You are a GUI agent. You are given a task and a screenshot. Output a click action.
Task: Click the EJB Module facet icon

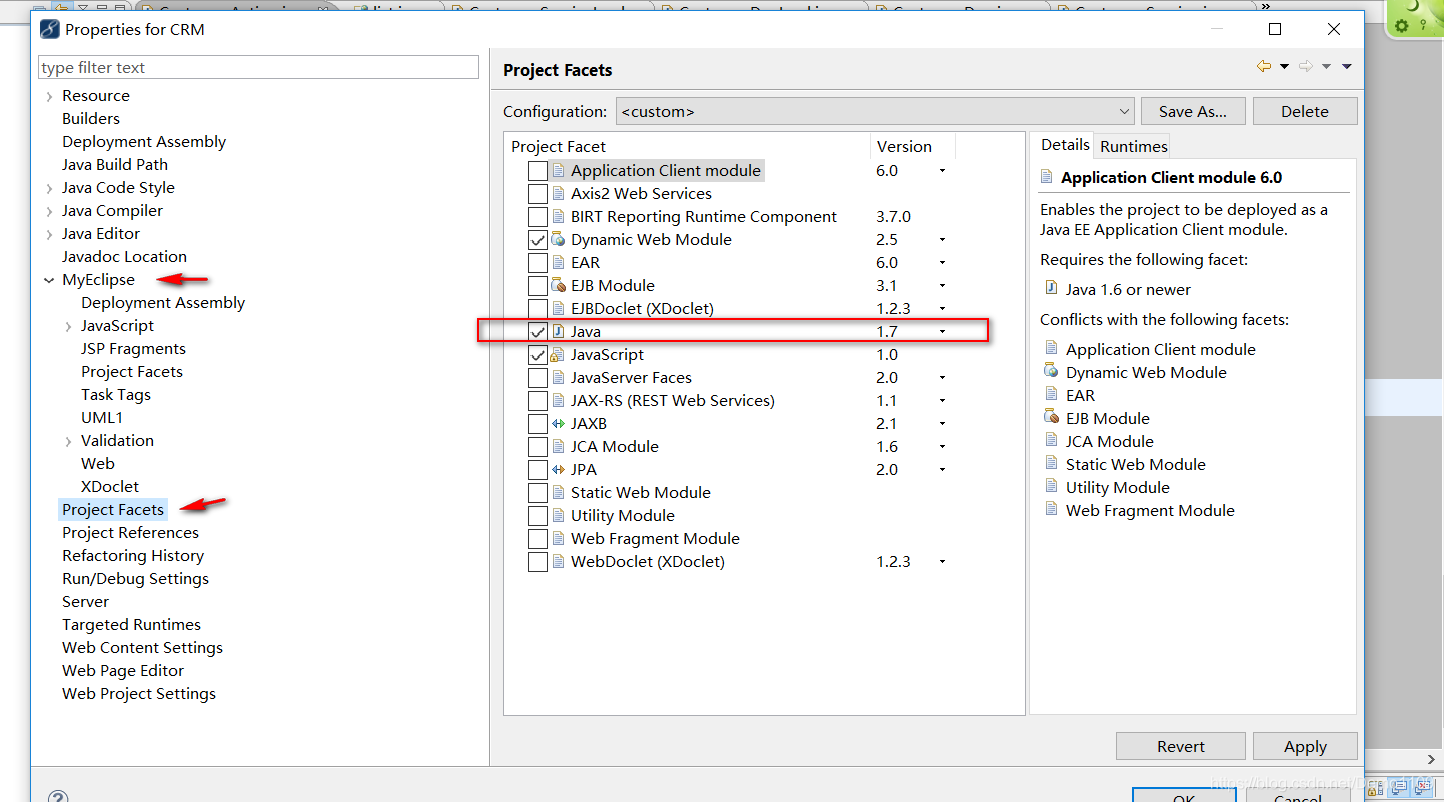coord(559,286)
